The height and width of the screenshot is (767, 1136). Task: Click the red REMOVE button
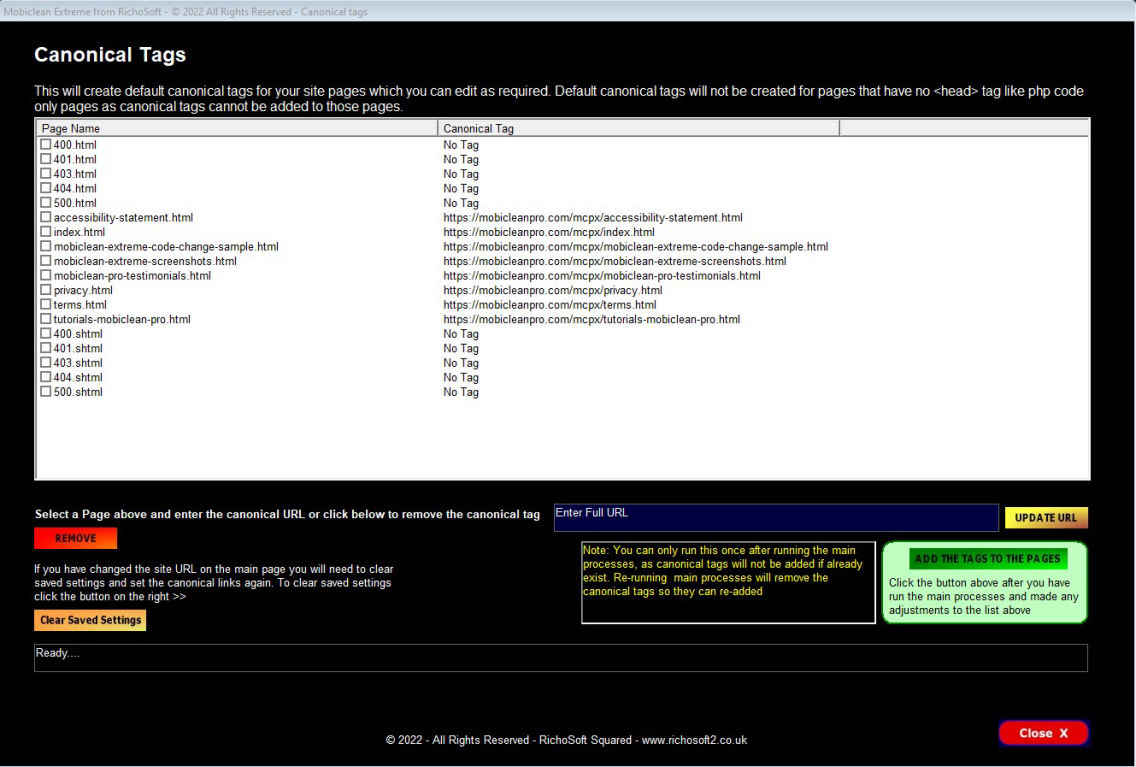pyautogui.click(x=75, y=538)
